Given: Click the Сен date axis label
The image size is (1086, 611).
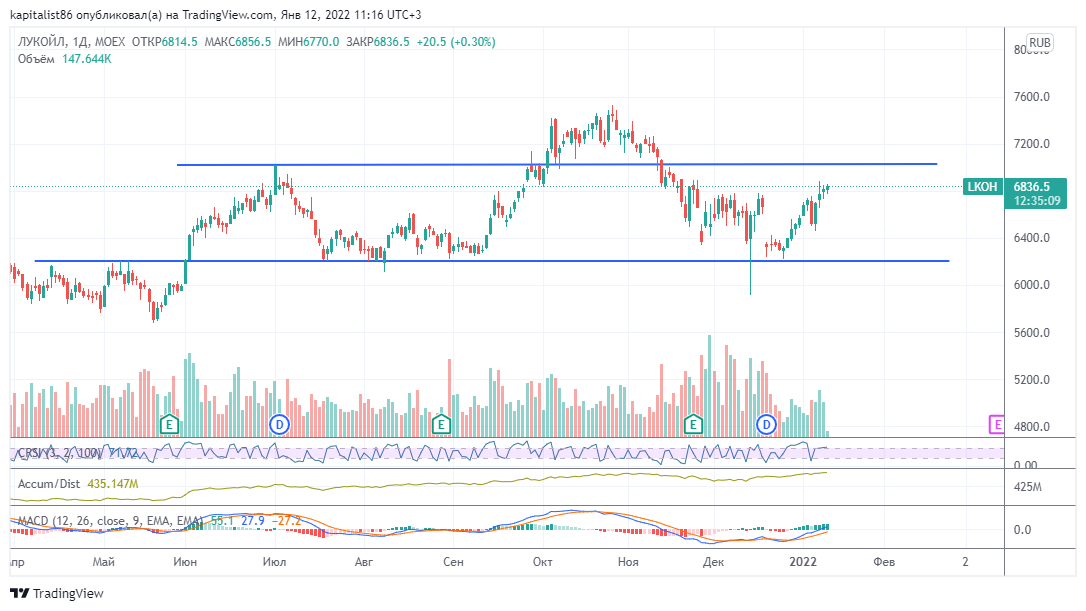Looking at the screenshot, I should click(453, 561).
